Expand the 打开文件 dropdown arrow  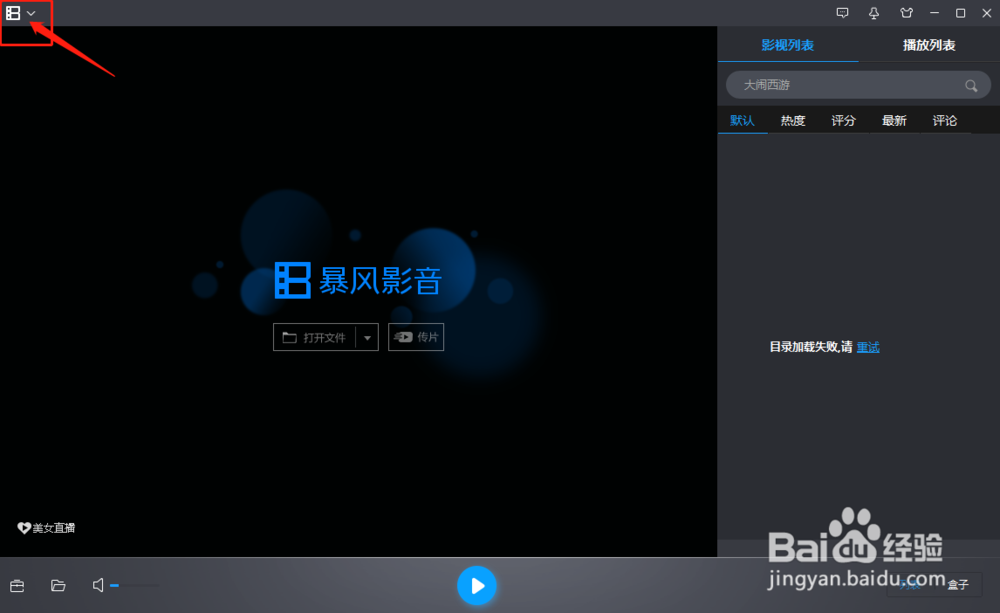tap(367, 337)
